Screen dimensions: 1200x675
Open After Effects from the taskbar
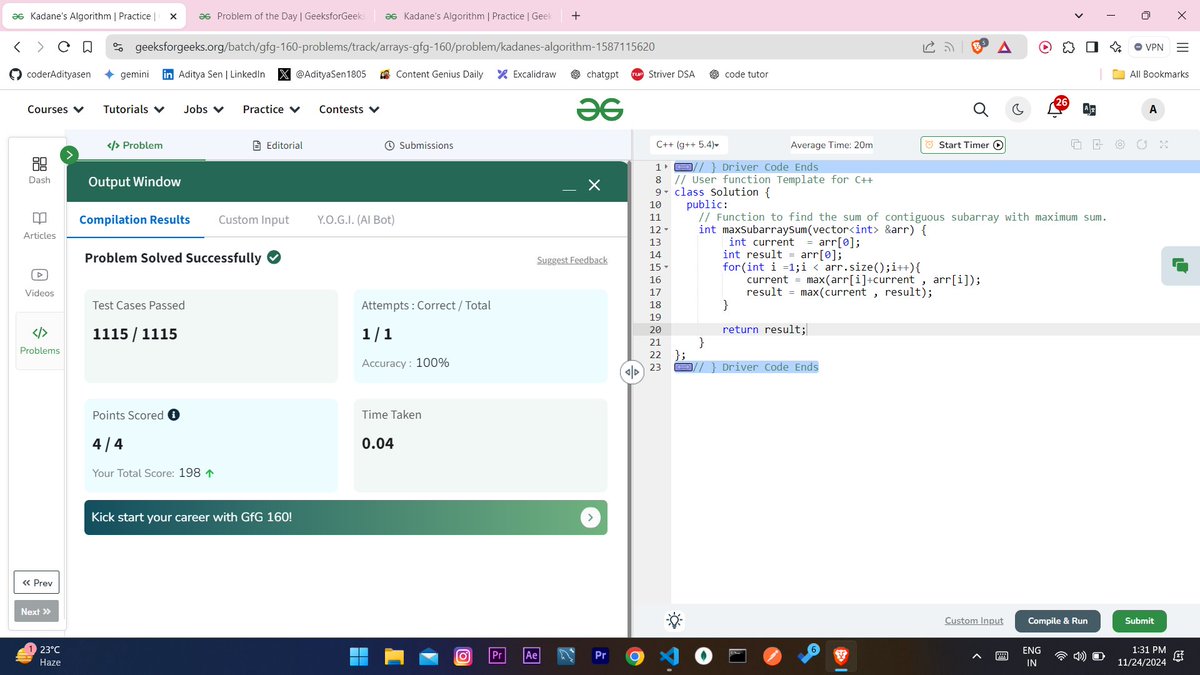tap(532, 656)
